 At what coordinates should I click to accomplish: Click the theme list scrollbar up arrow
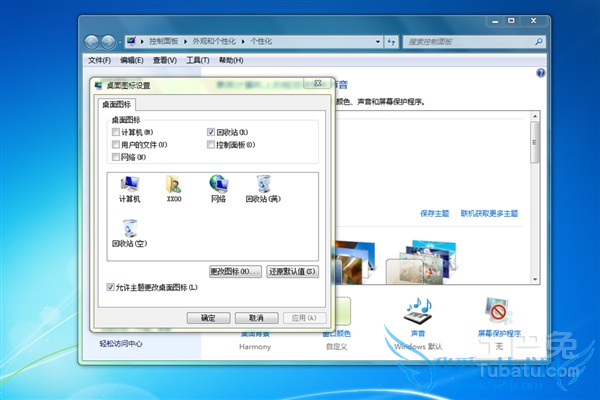[535, 116]
